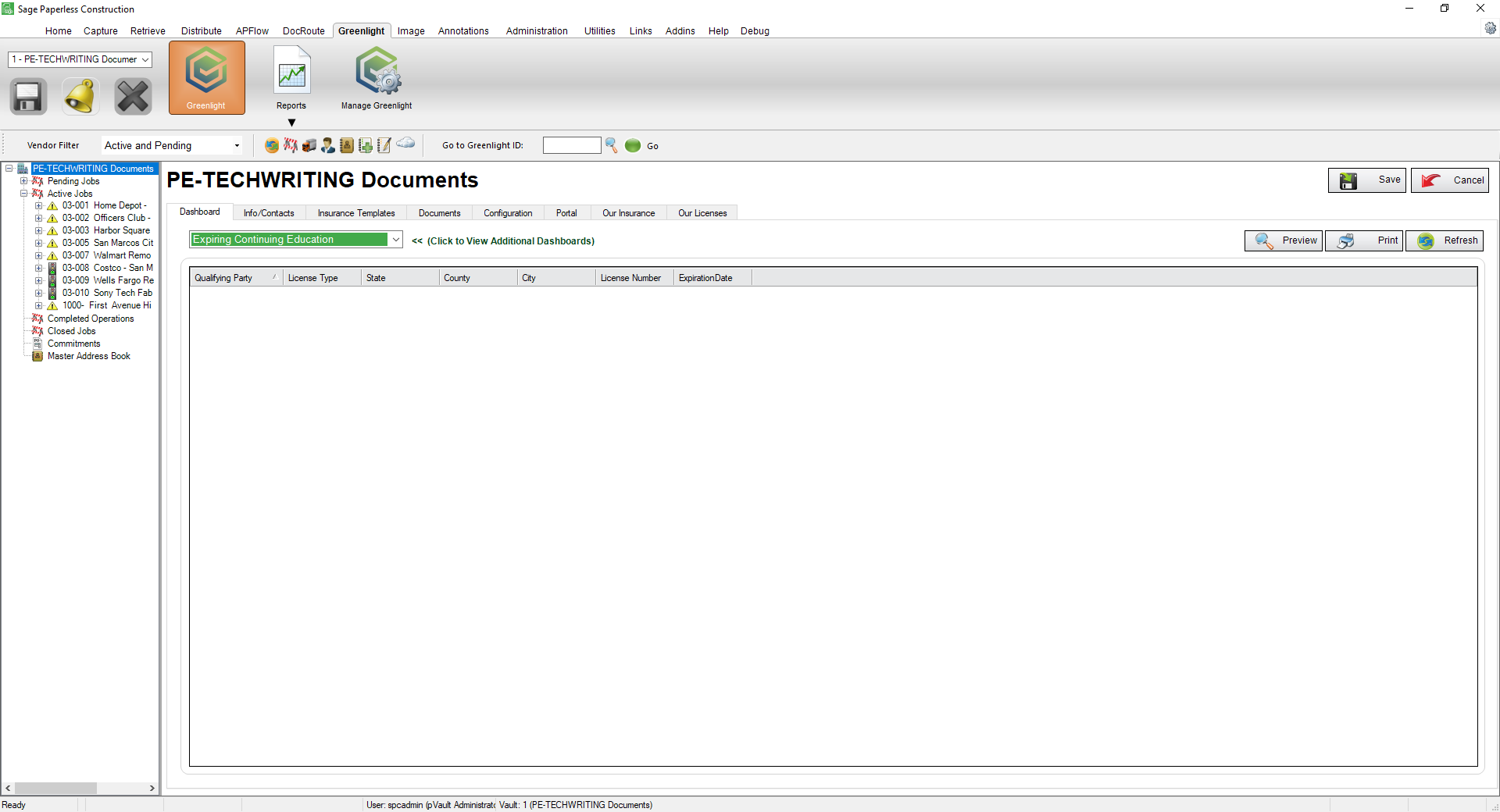Sort by License Number column header

(634, 278)
